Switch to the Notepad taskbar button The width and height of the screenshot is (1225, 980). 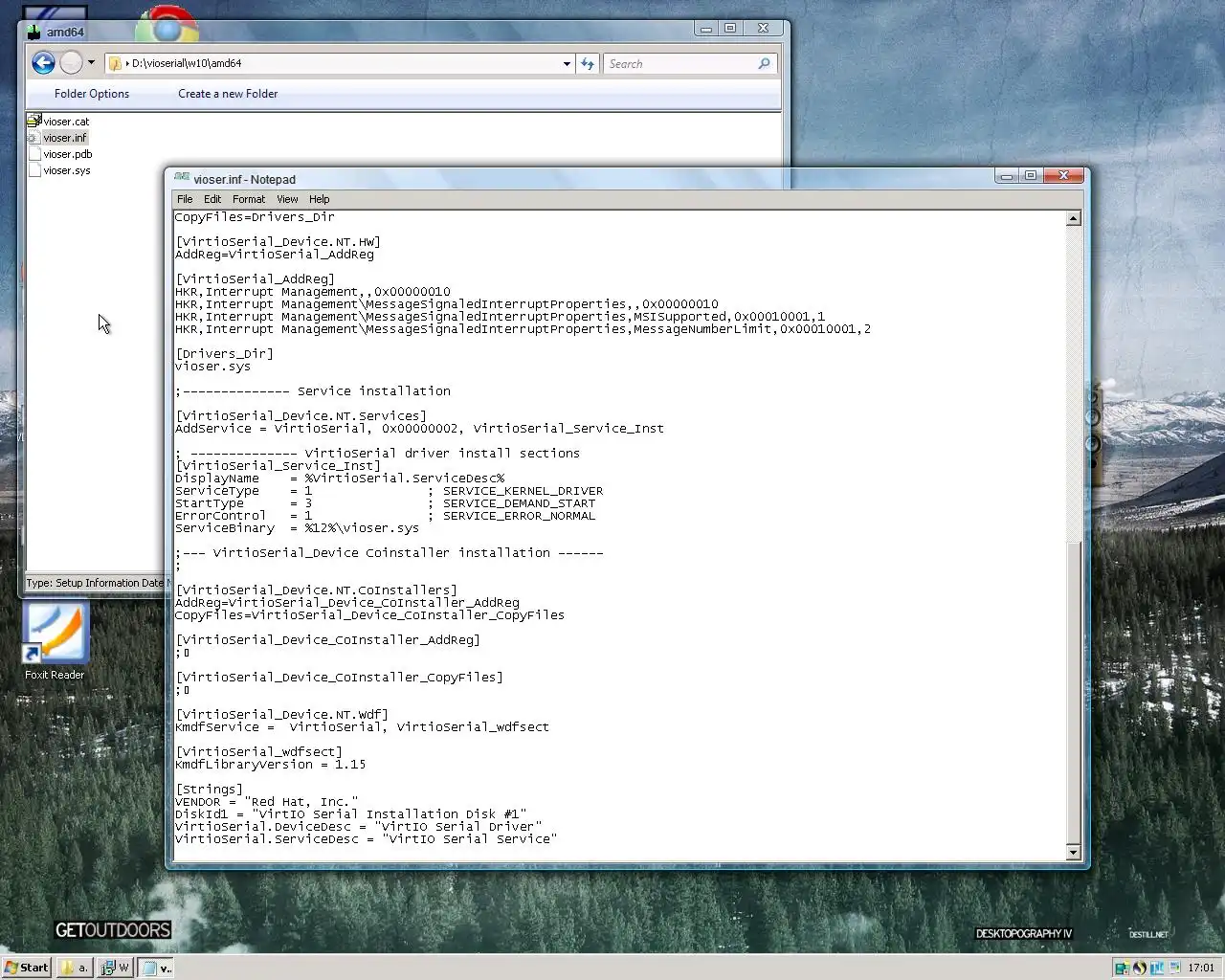click(x=156, y=968)
